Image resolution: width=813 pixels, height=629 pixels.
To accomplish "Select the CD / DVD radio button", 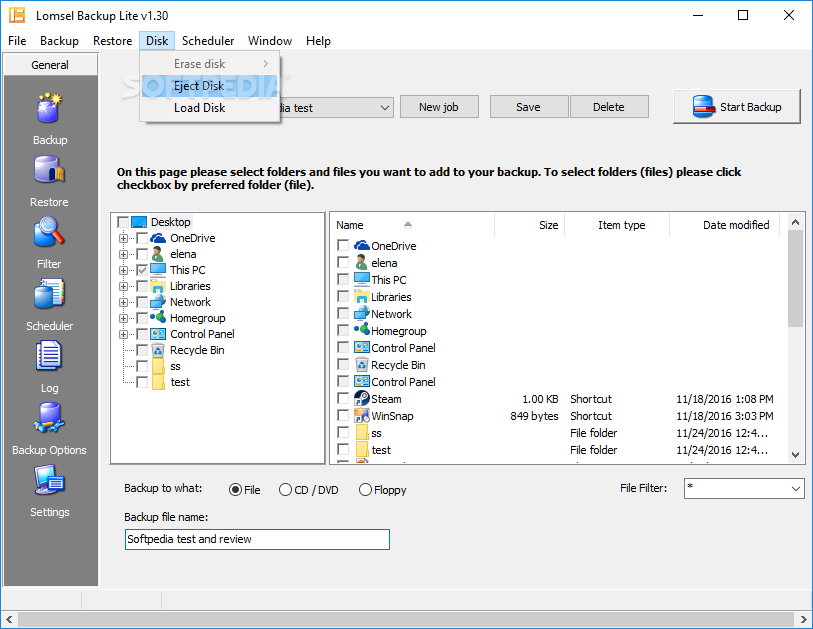I will (x=285, y=490).
